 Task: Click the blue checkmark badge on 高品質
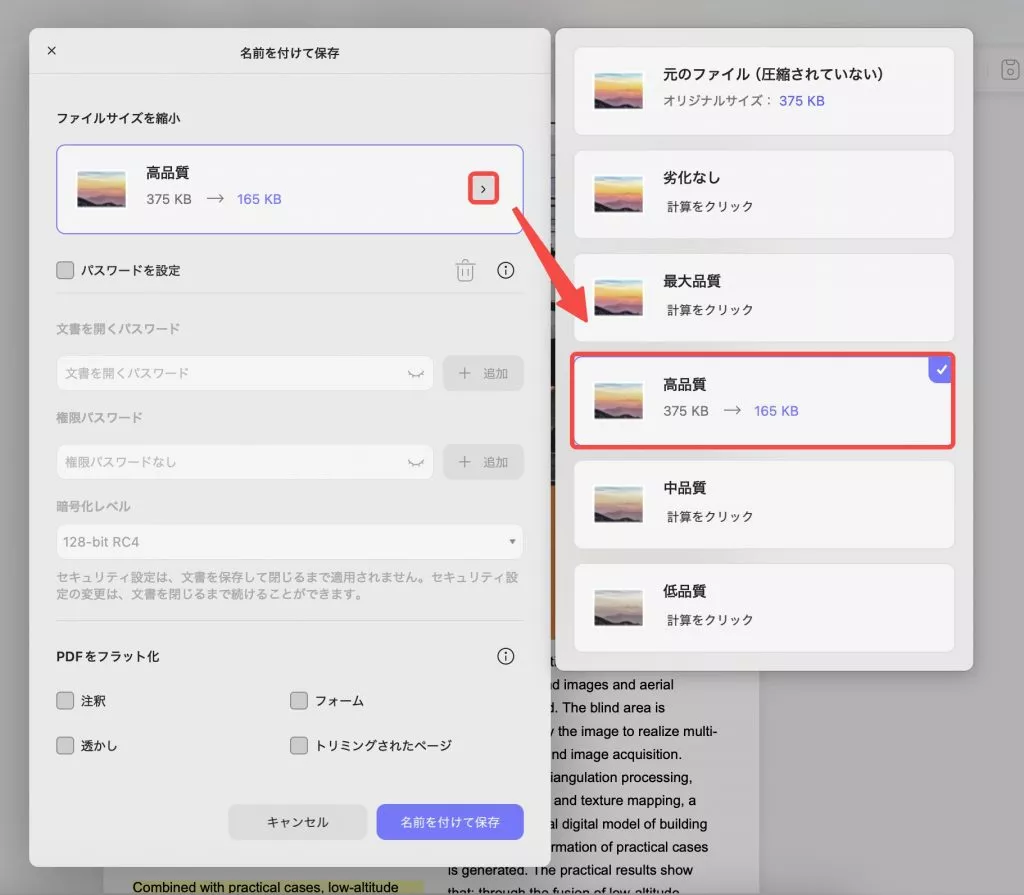pyautogui.click(x=939, y=370)
